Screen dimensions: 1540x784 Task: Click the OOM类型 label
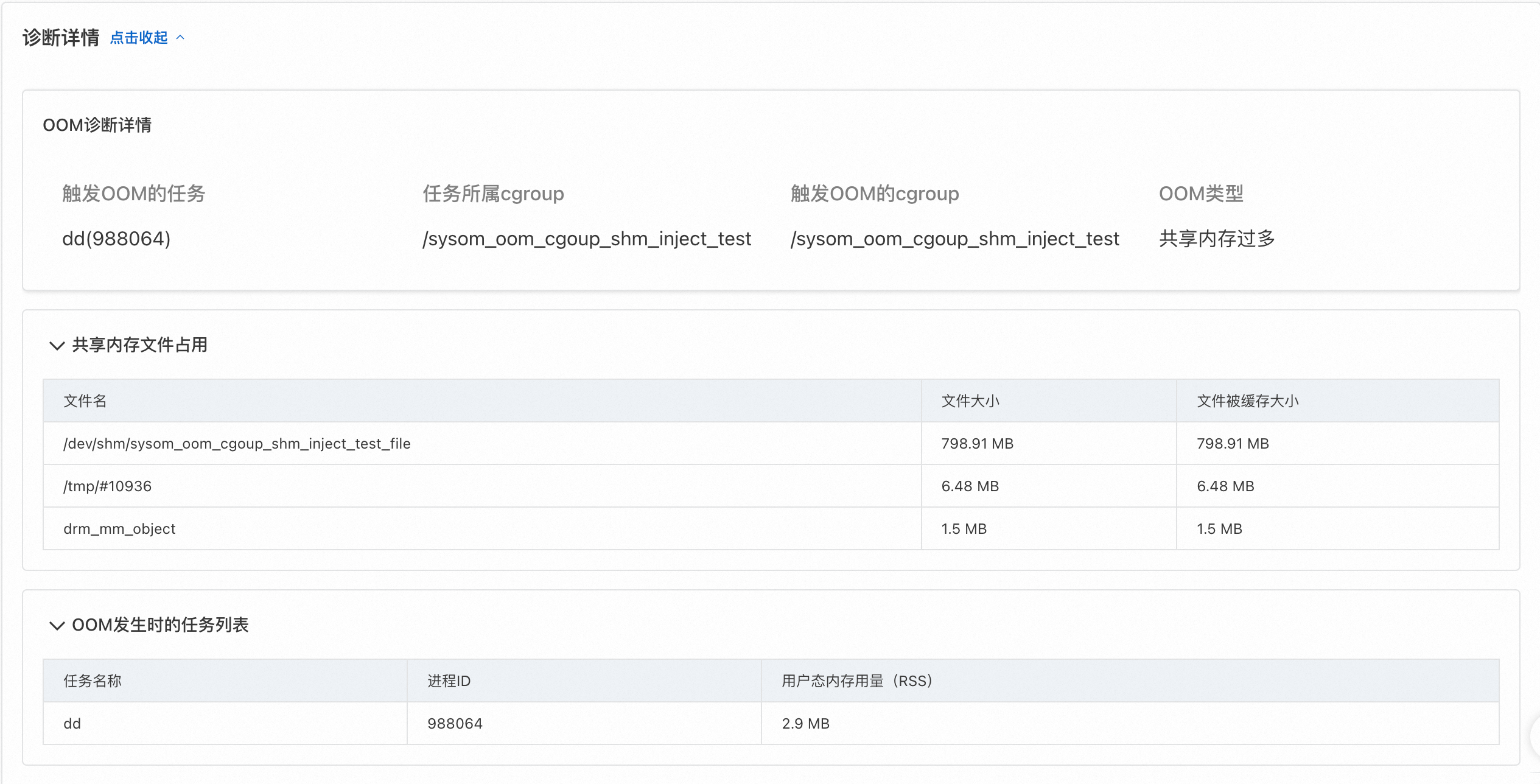point(1201,194)
